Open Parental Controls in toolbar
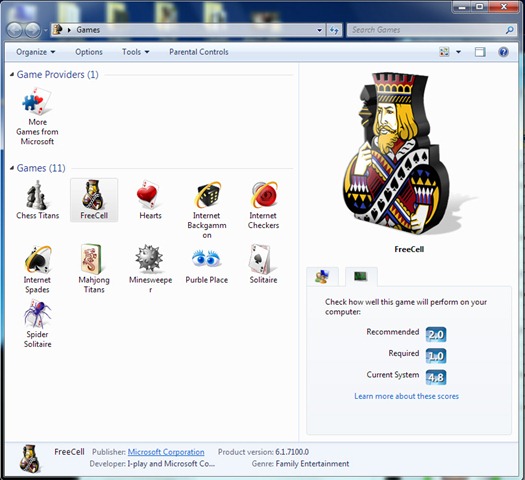525x480 pixels. (x=199, y=52)
